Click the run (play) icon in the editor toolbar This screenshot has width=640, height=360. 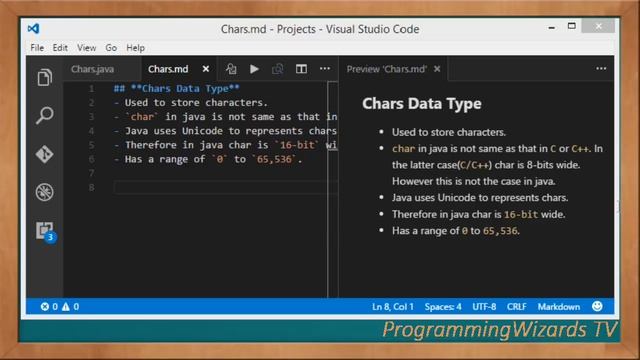point(254,69)
